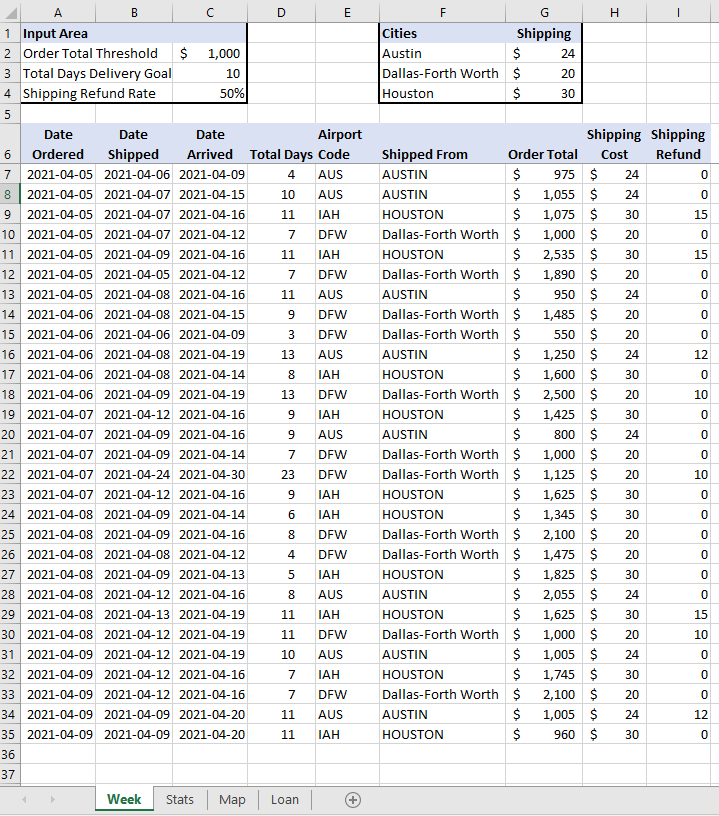Click the 'Date Ordered' column heading
This screenshot has width=719, height=816.
coord(58,144)
